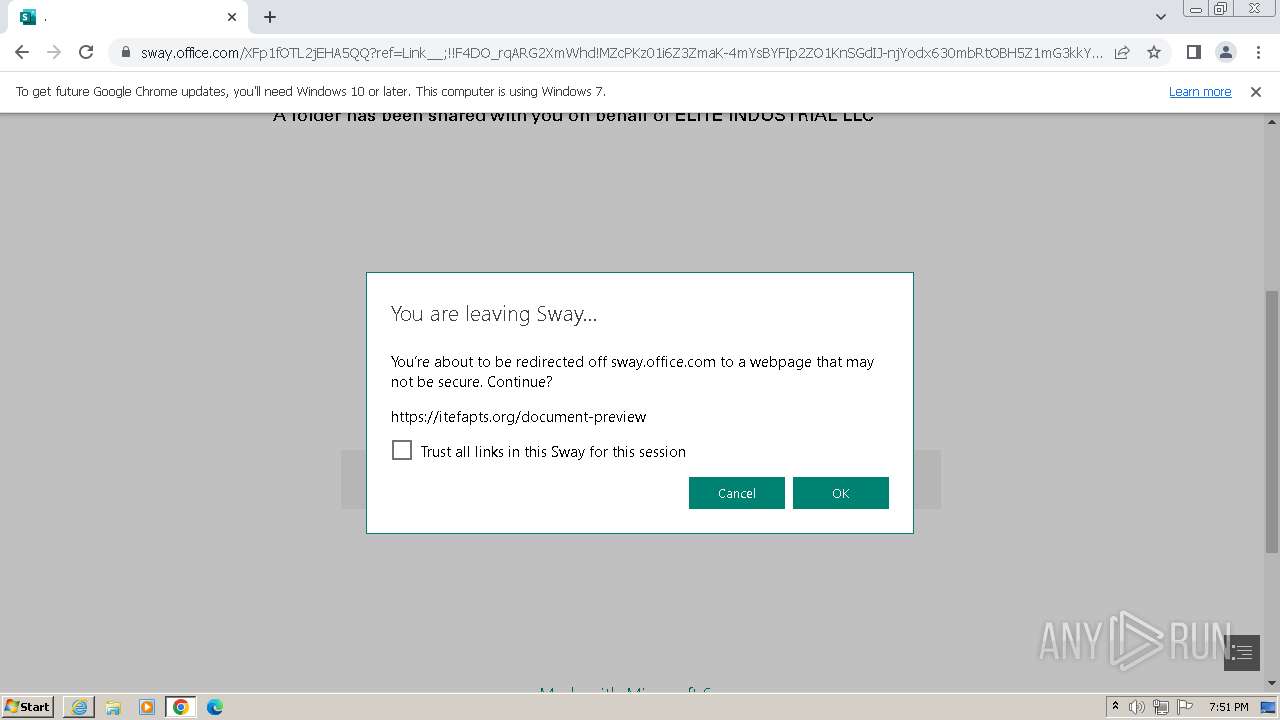Open the Action Center flag icon
1280x720 pixels.
pyautogui.click(x=1185, y=707)
